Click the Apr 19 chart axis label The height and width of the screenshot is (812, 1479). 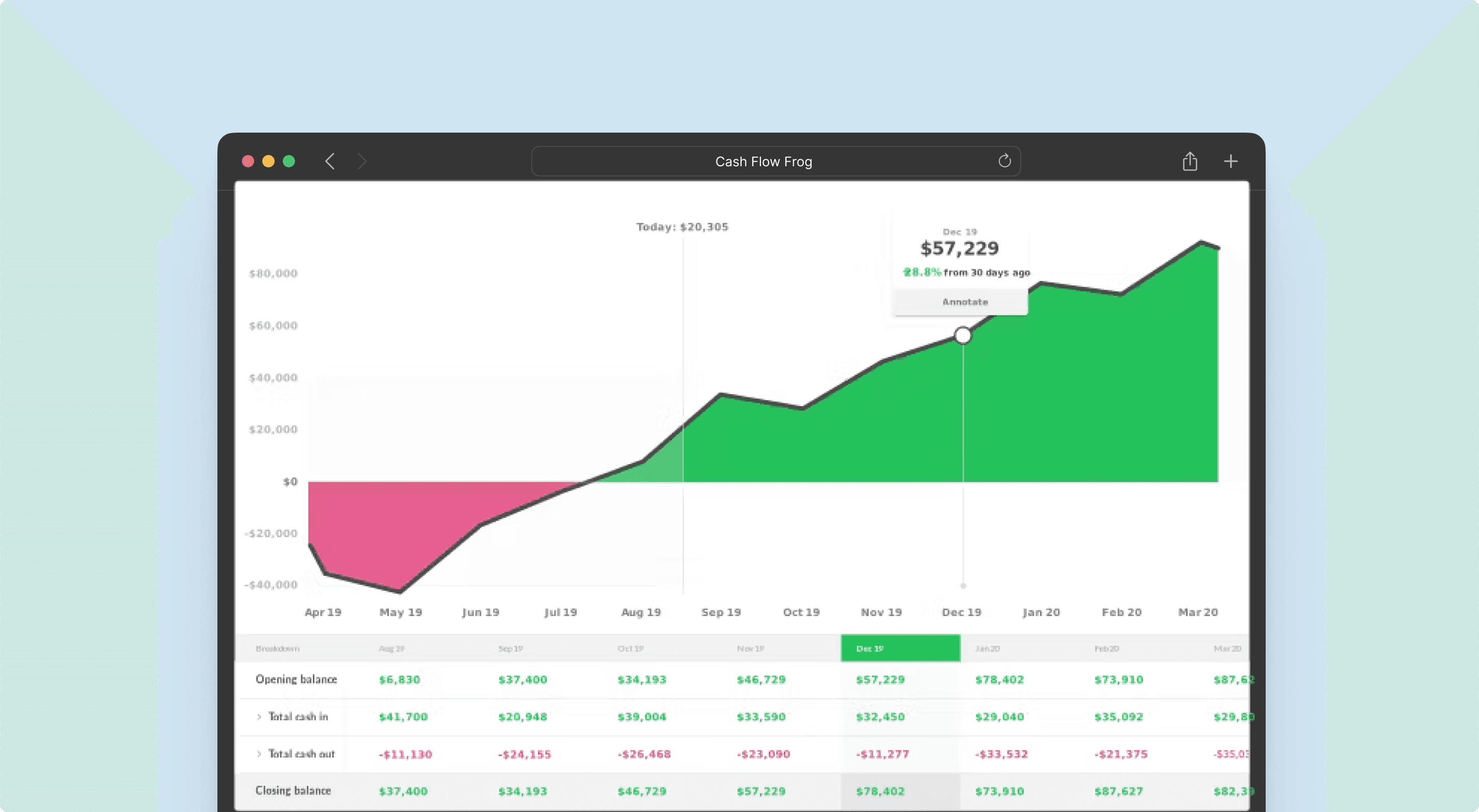tap(323, 612)
